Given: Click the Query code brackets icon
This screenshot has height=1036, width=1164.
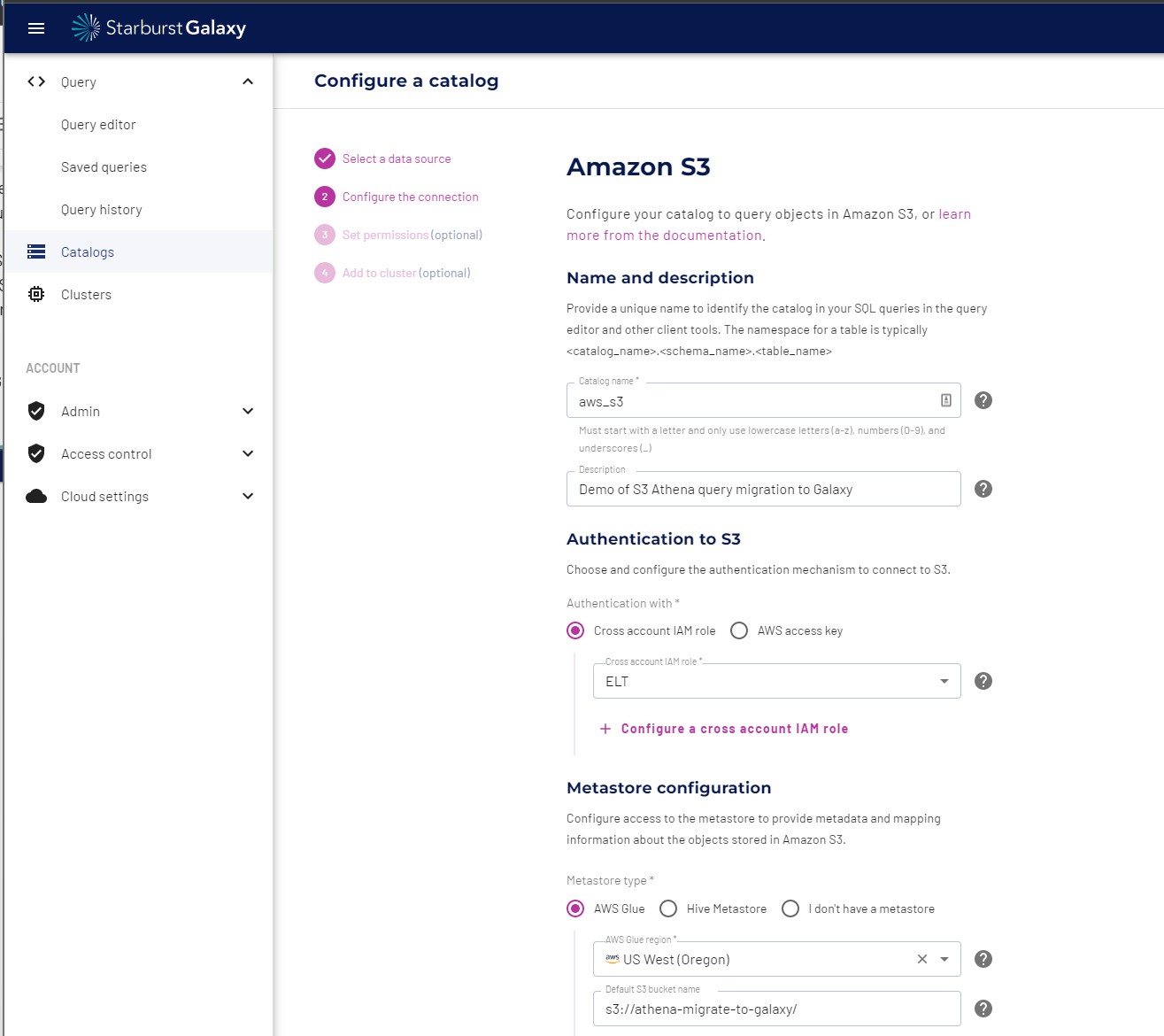Looking at the screenshot, I should point(36,81).
